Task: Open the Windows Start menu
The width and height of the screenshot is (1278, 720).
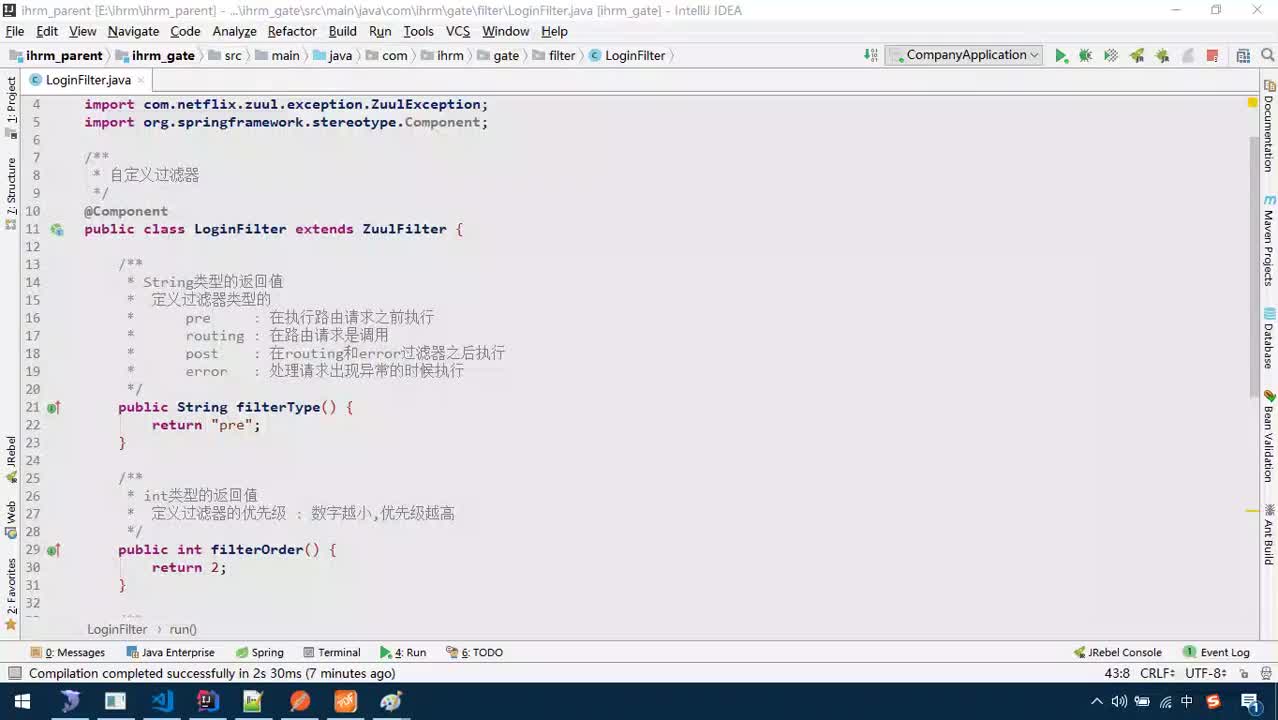Action: pyautogui.click(x=22, y=701)
